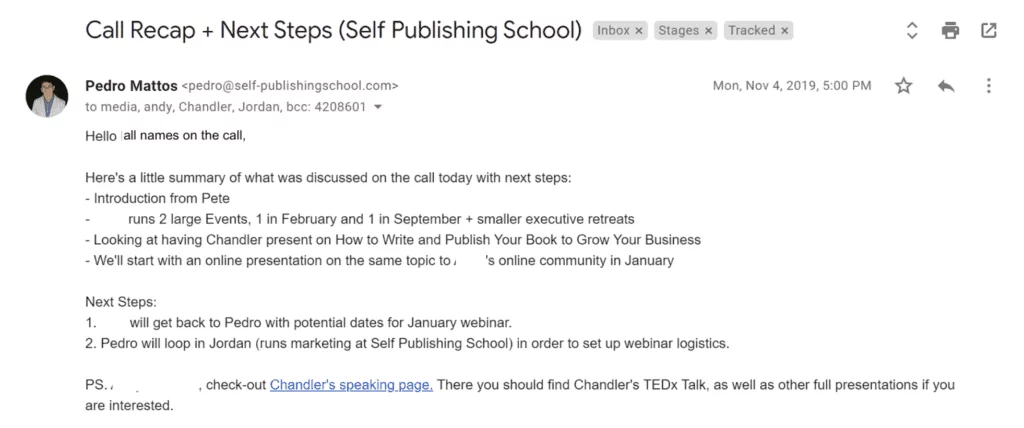Open the three-dot more options menu
Screen dimensions: 1024x428
coord(989,86)
